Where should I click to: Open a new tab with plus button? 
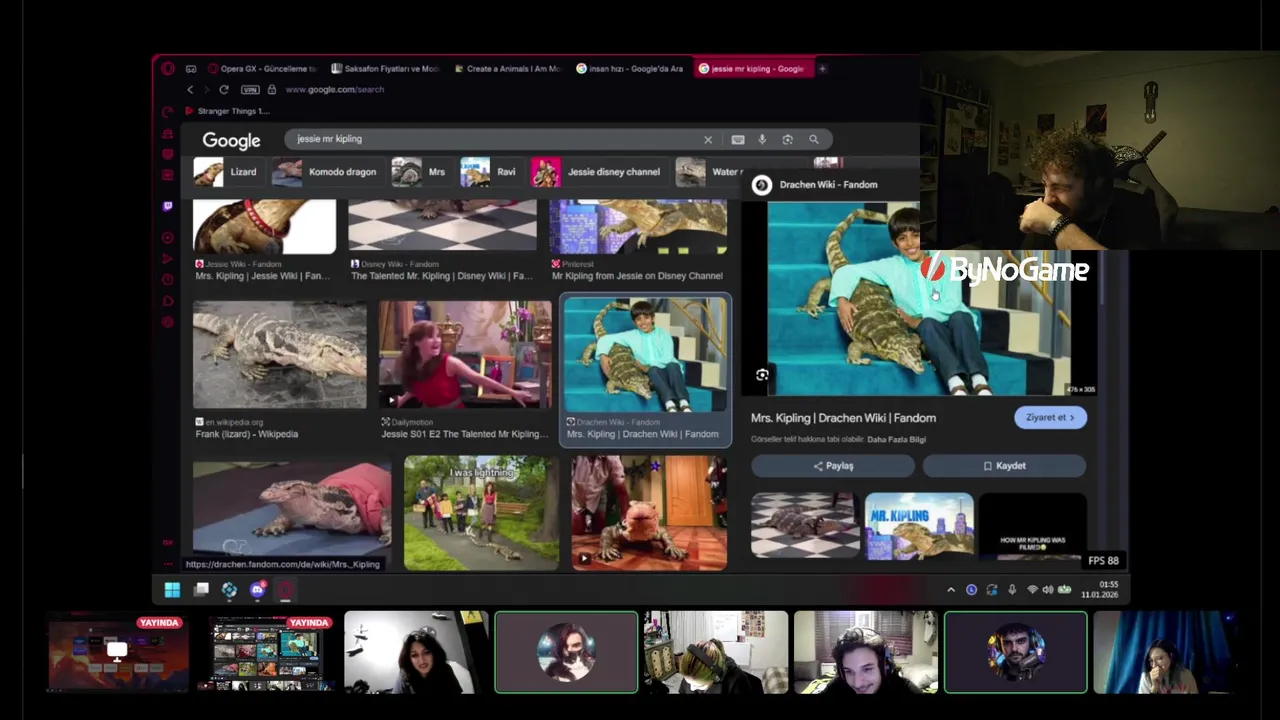point(822,69)
